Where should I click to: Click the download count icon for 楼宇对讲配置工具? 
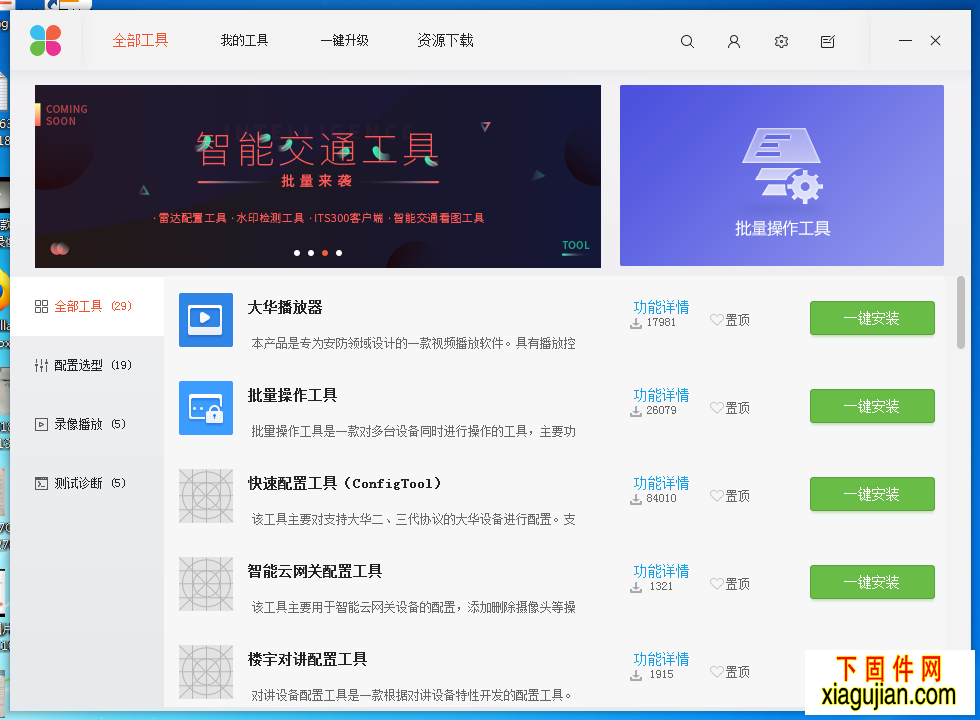click(x=636, y=676)
